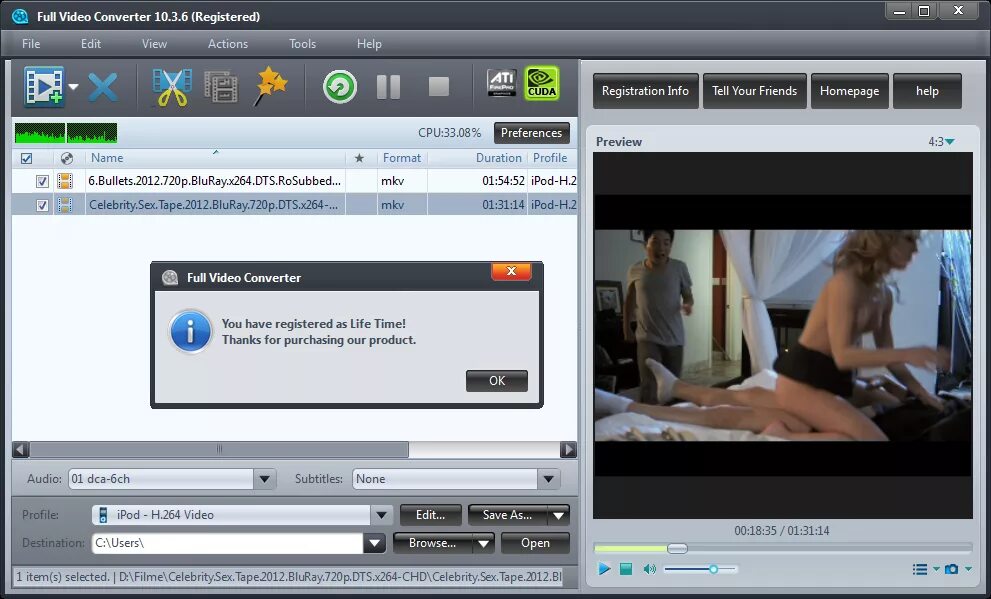Image resolution: width=991 pixels, height=599 pixels.
Task: Open the File menu
Action: point(31,44)
